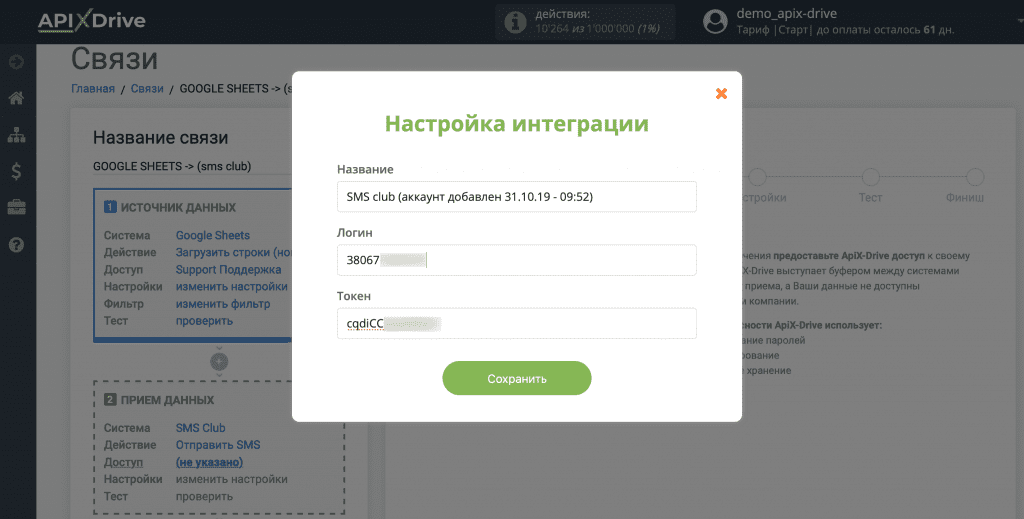Focus the Логин input field

tap(517, 260)
